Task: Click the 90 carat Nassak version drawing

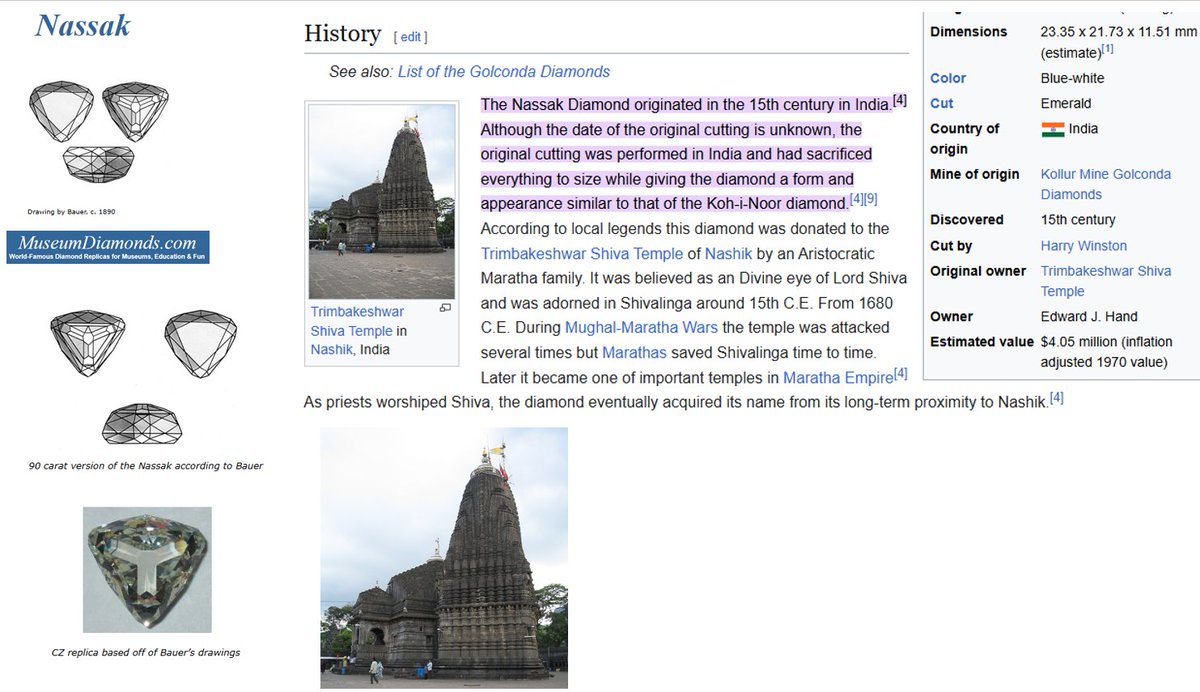Action: pyautogui.click(x=146, y=376)
